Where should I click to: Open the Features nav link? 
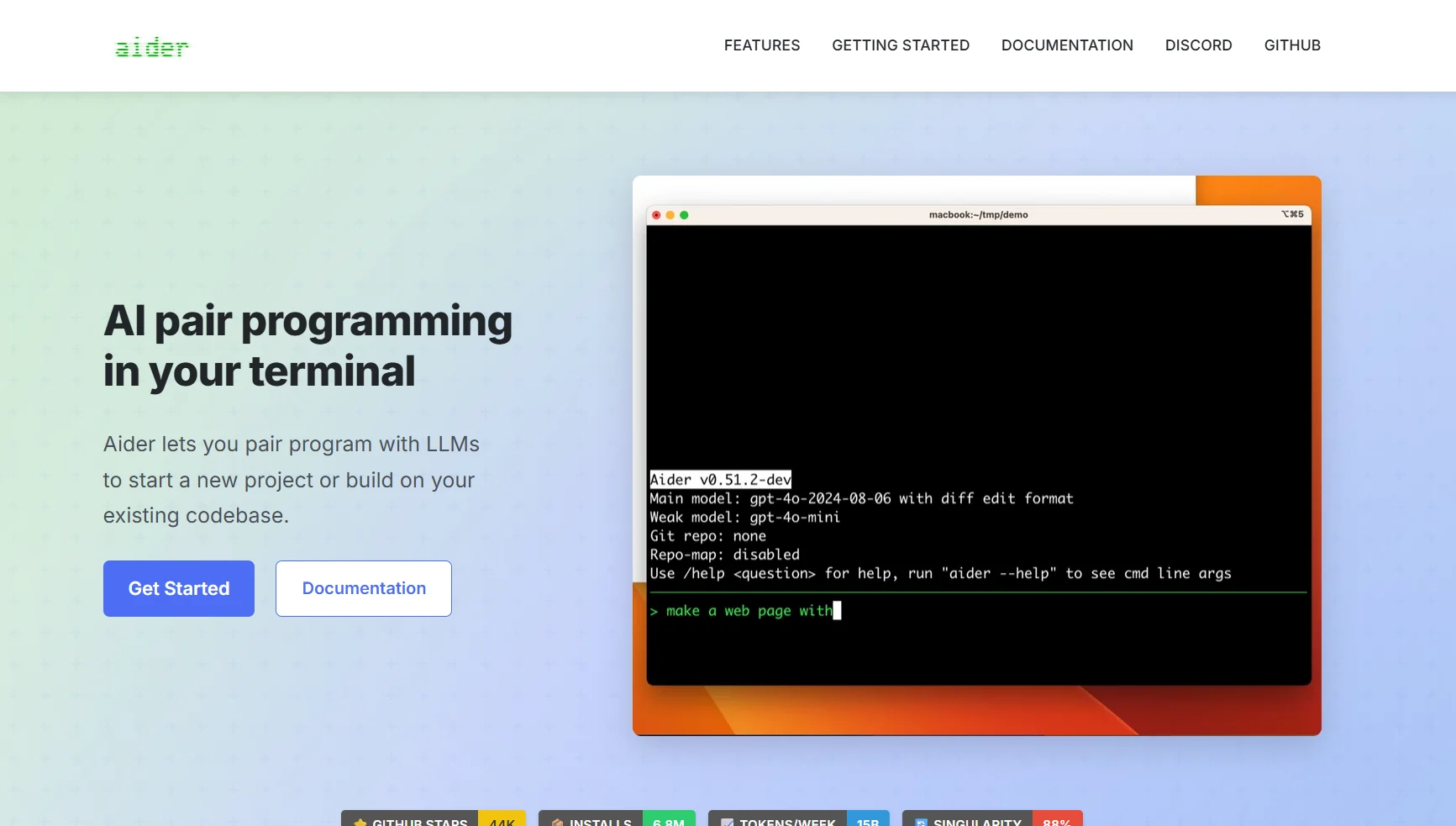[x=762, y=45]
